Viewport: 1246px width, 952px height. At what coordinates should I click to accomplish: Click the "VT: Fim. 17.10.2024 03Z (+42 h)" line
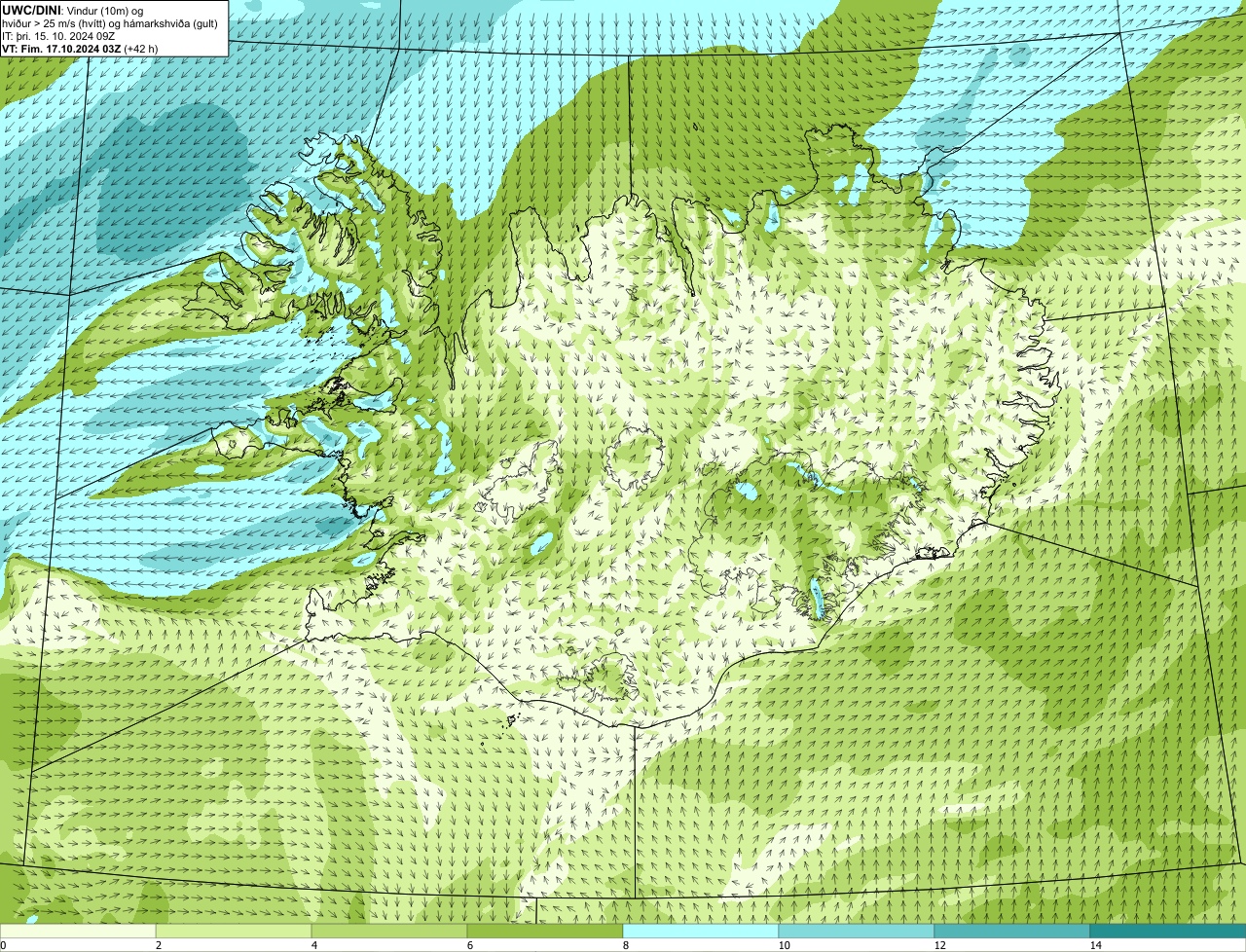click(x=80, y=49)
